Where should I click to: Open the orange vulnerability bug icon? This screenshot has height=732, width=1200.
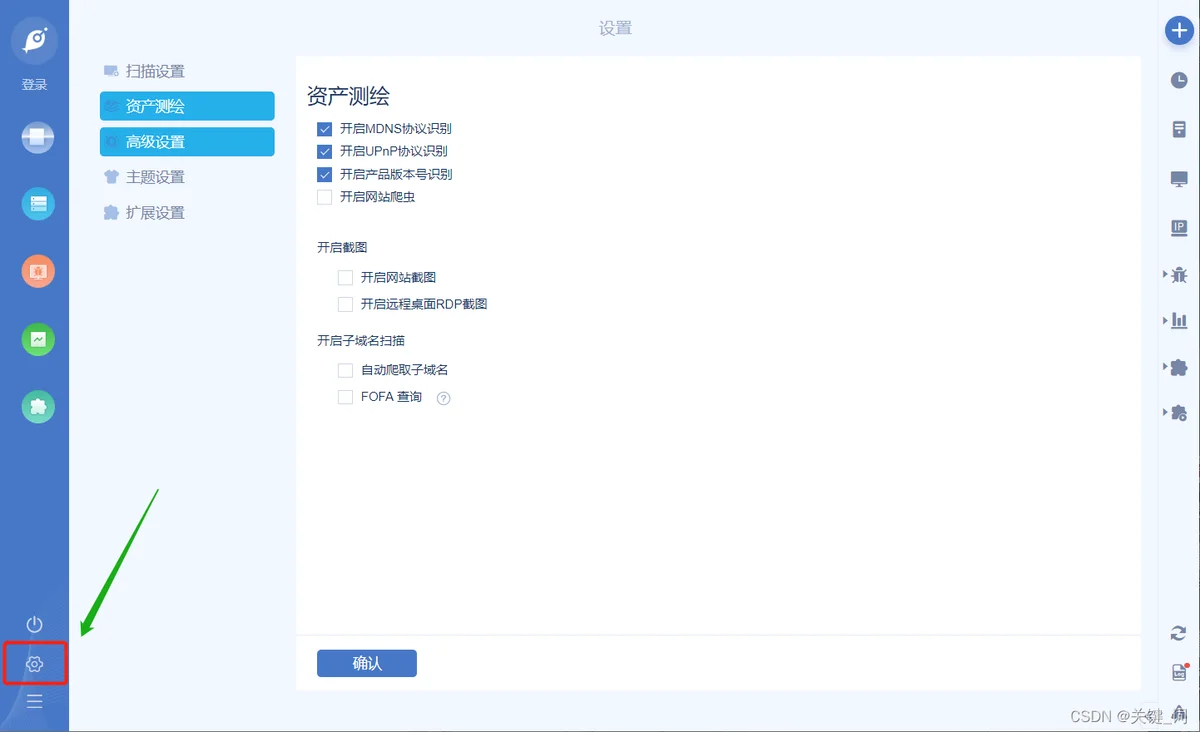pyautogui.click(x=38, y=271)
